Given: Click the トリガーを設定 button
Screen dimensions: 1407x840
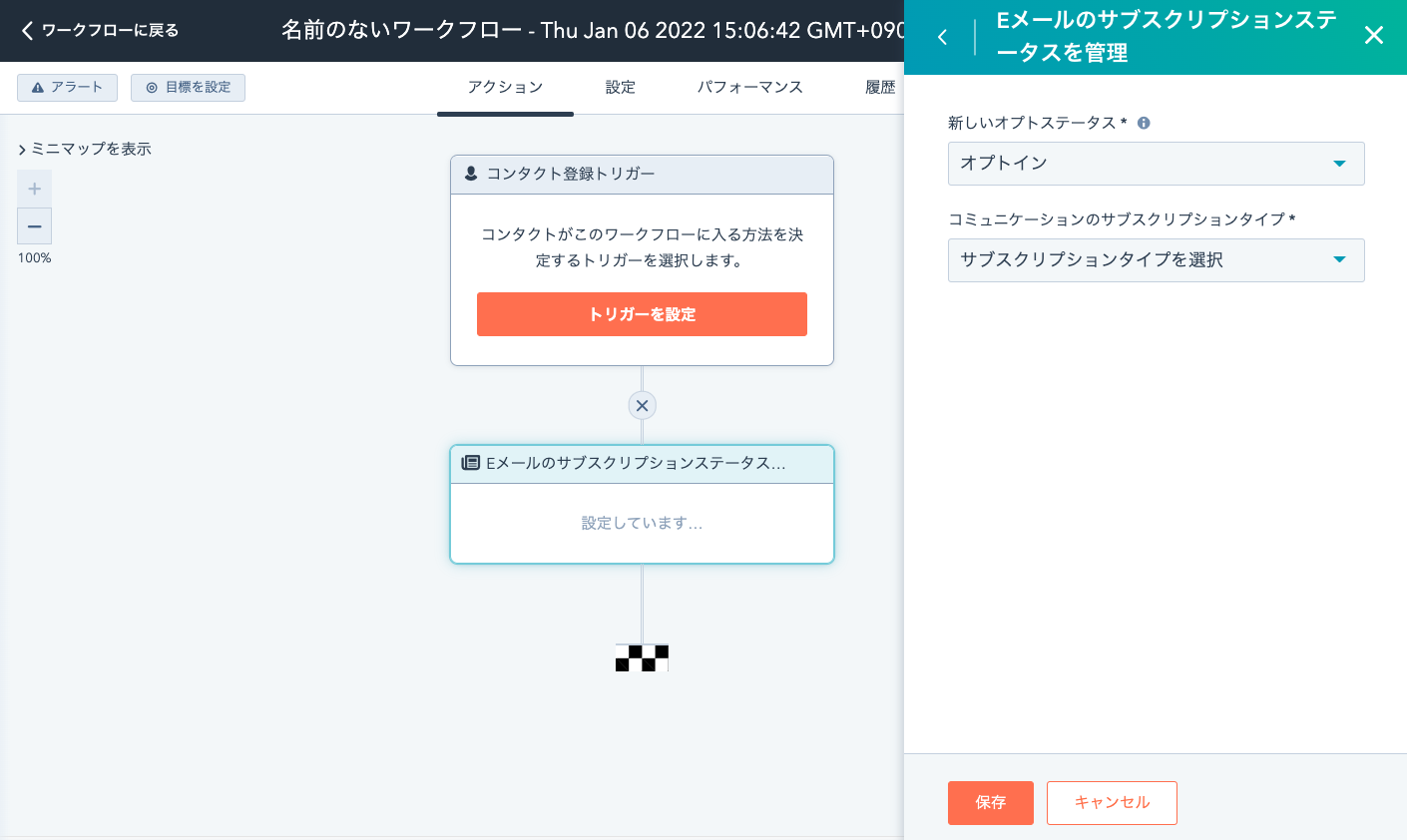Looking at the screenshot, I should click(642, 314).
